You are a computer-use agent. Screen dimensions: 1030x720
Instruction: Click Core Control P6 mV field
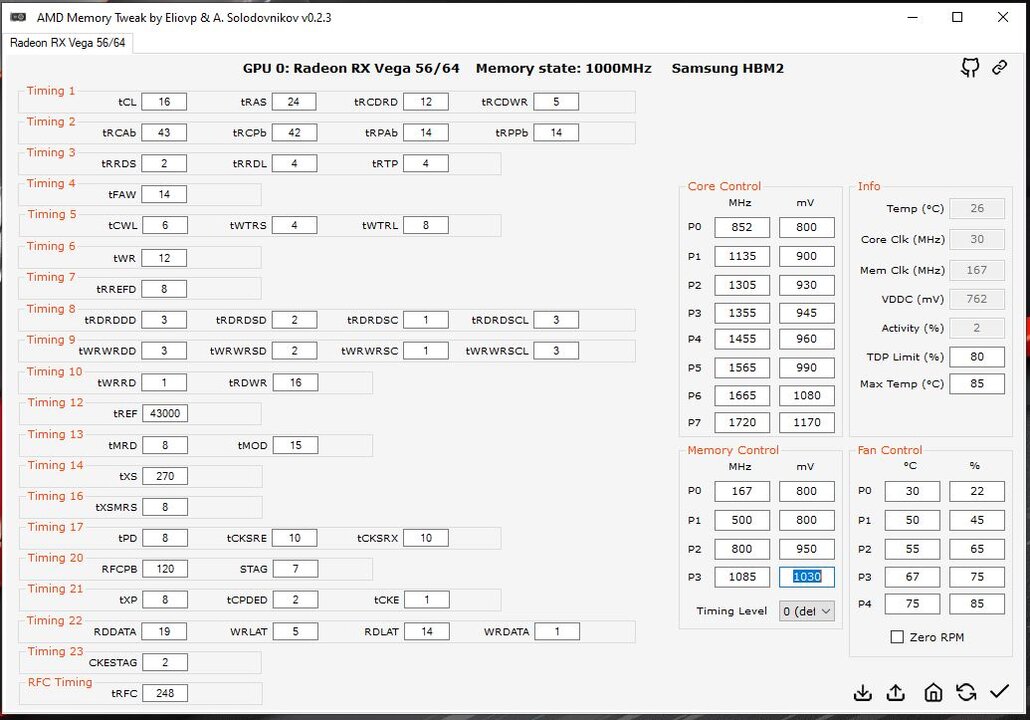pos(807,395)
